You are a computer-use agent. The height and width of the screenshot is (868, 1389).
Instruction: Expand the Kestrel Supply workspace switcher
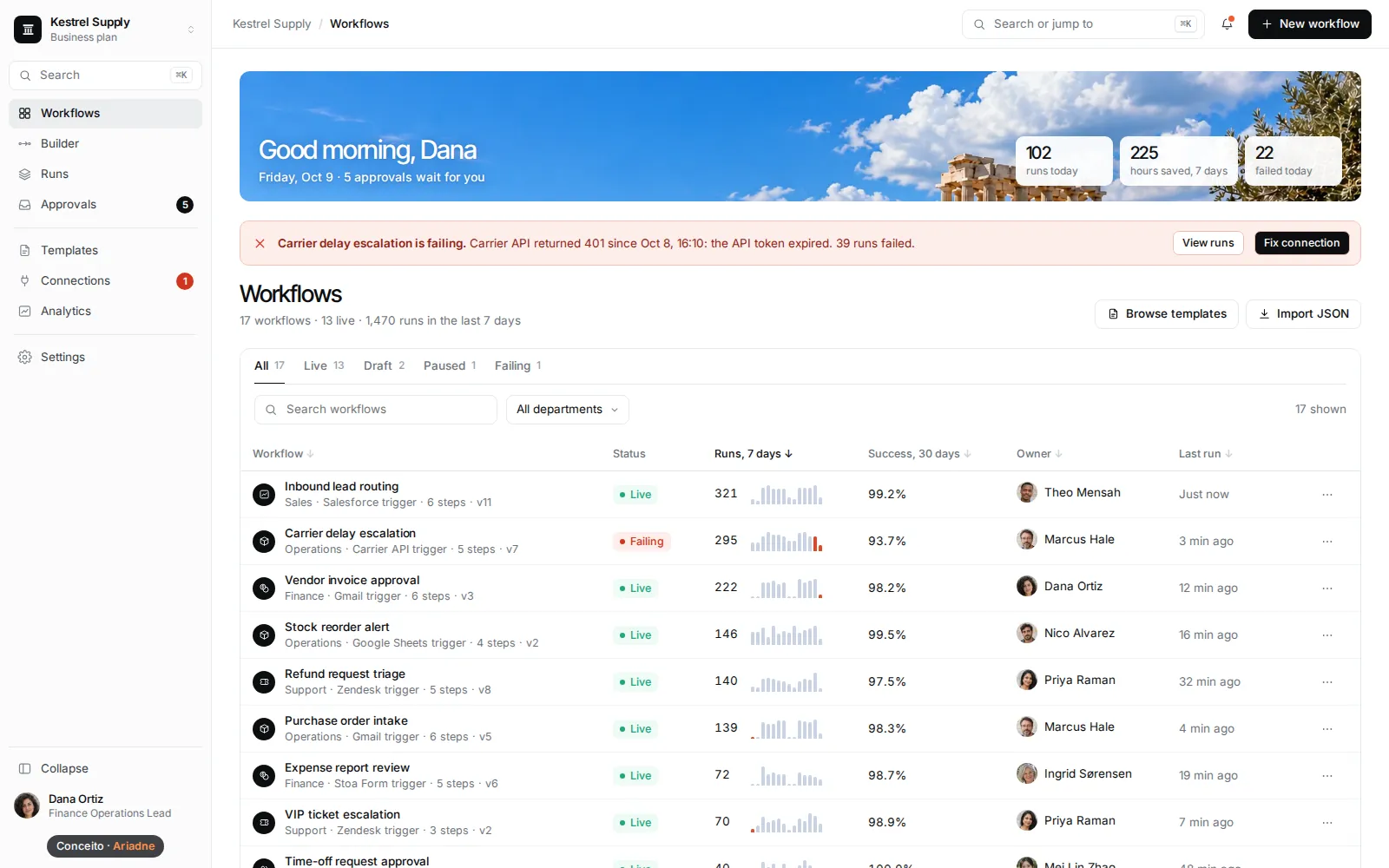click(105, 30)
